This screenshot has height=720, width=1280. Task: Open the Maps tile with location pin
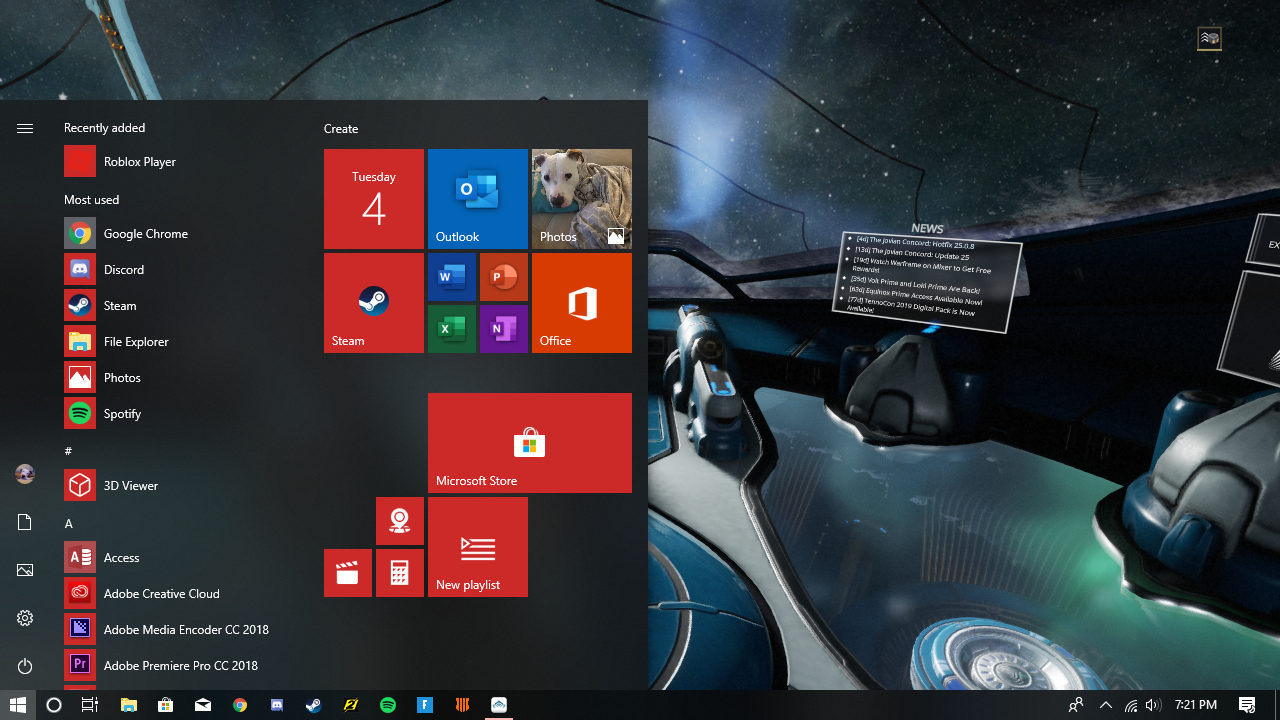point(400,521)
